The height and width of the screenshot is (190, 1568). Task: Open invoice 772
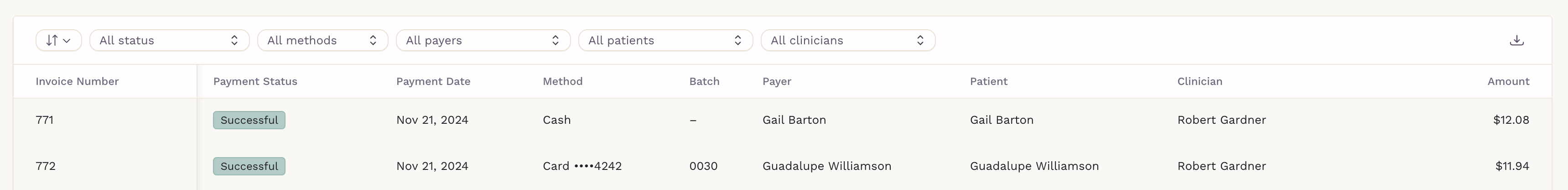(x=46, y=166)
